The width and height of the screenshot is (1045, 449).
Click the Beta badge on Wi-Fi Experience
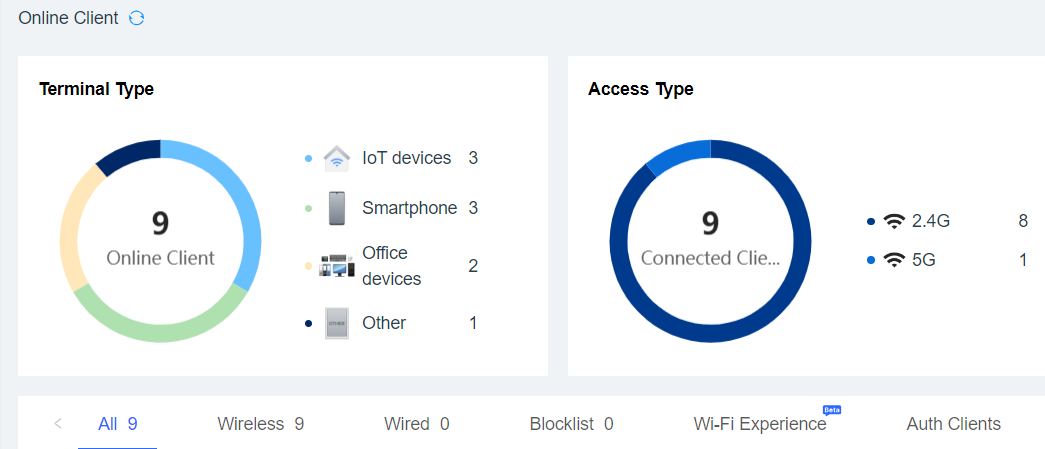pos(831,410)
